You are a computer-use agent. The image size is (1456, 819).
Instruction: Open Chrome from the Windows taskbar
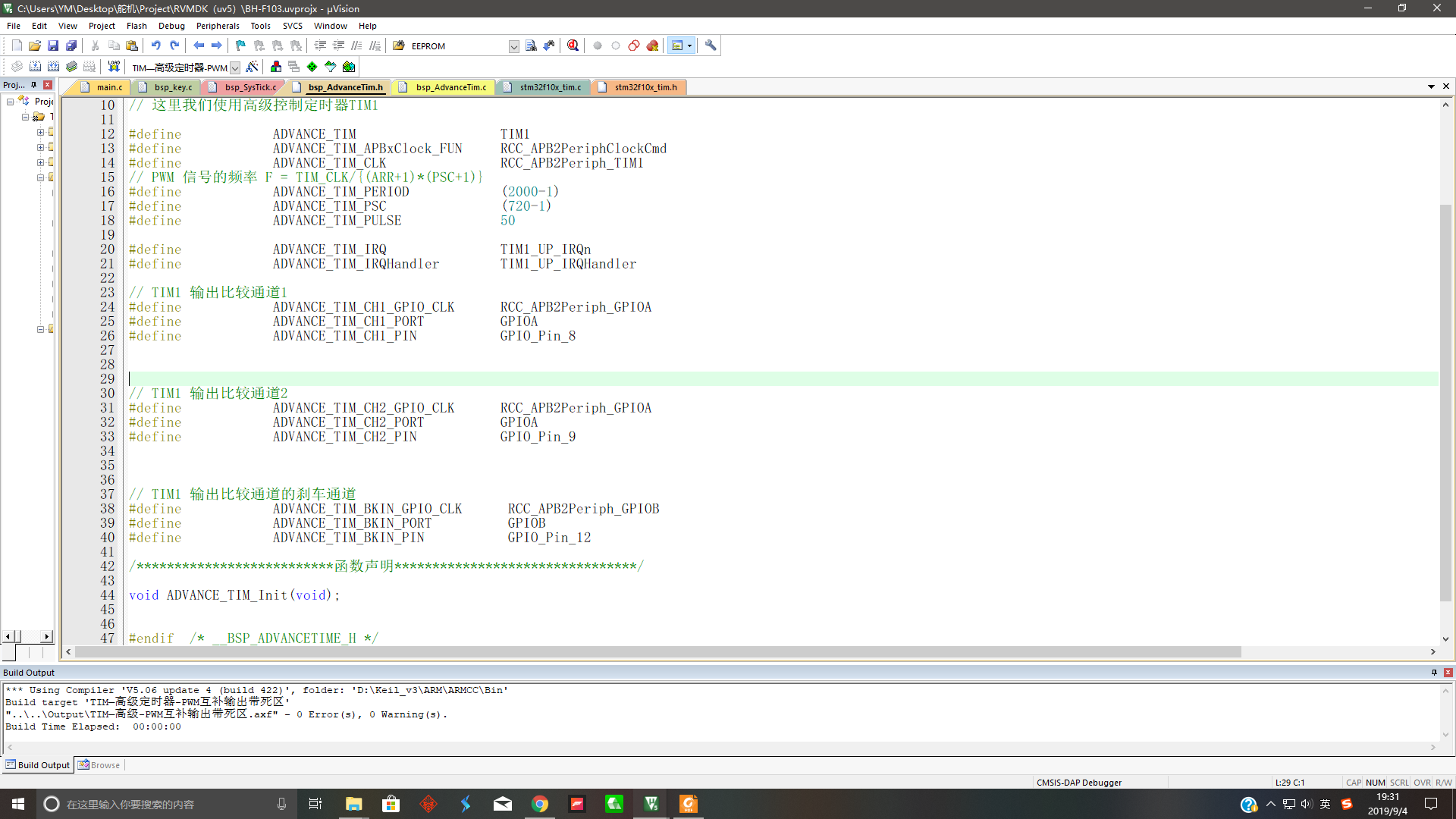pyautogui.click(x=540, y=804)
